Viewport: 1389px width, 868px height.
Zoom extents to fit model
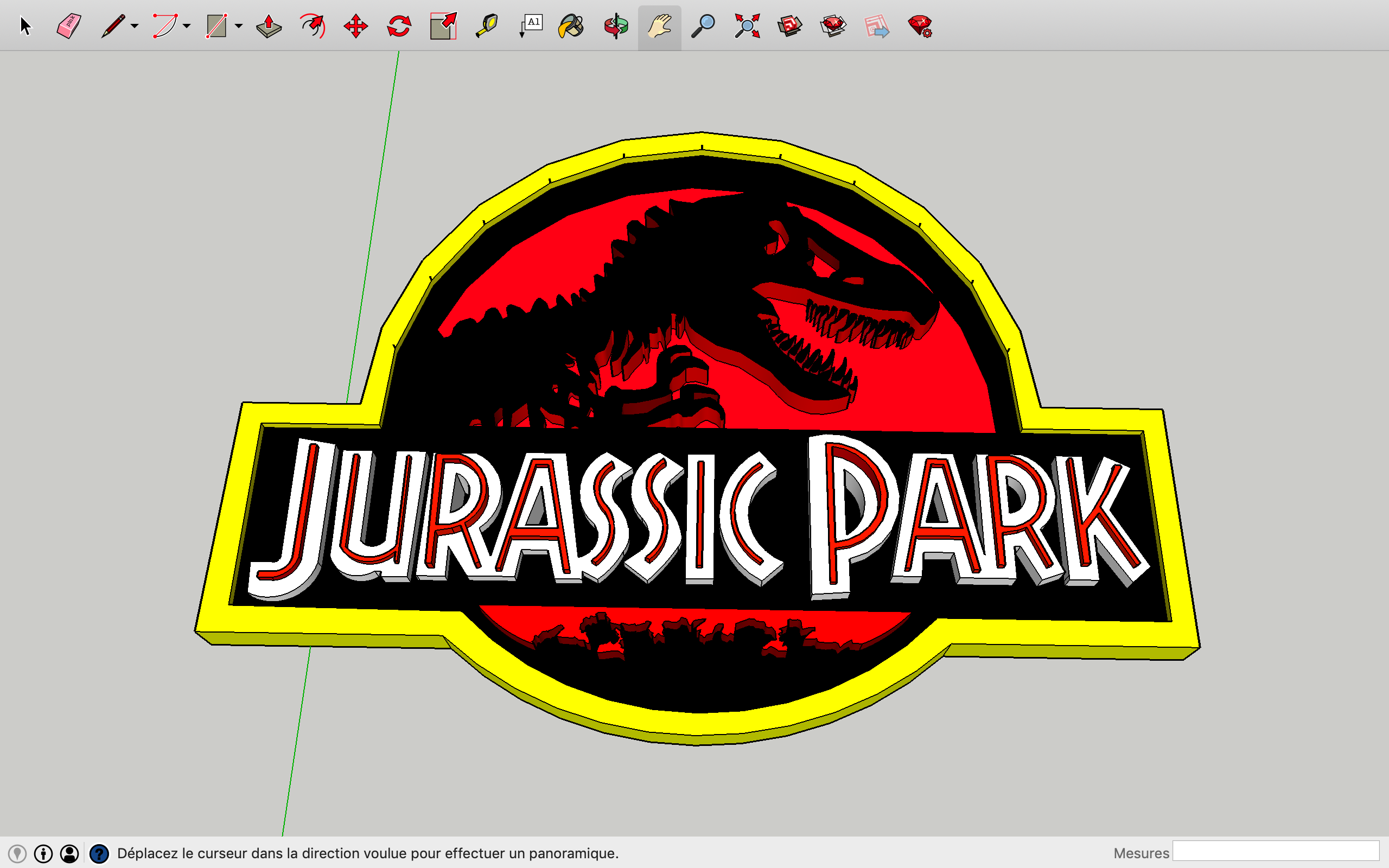pos(747,27)
